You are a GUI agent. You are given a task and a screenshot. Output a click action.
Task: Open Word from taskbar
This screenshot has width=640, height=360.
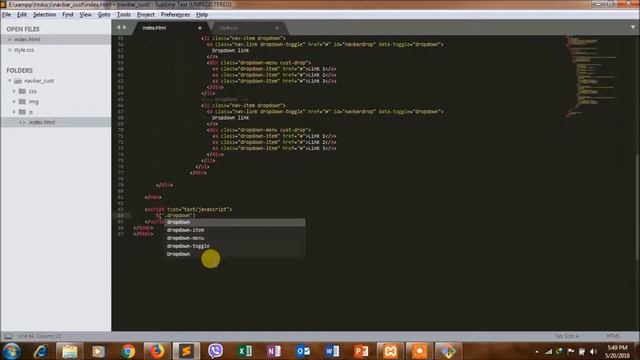[x=332, y=351]
